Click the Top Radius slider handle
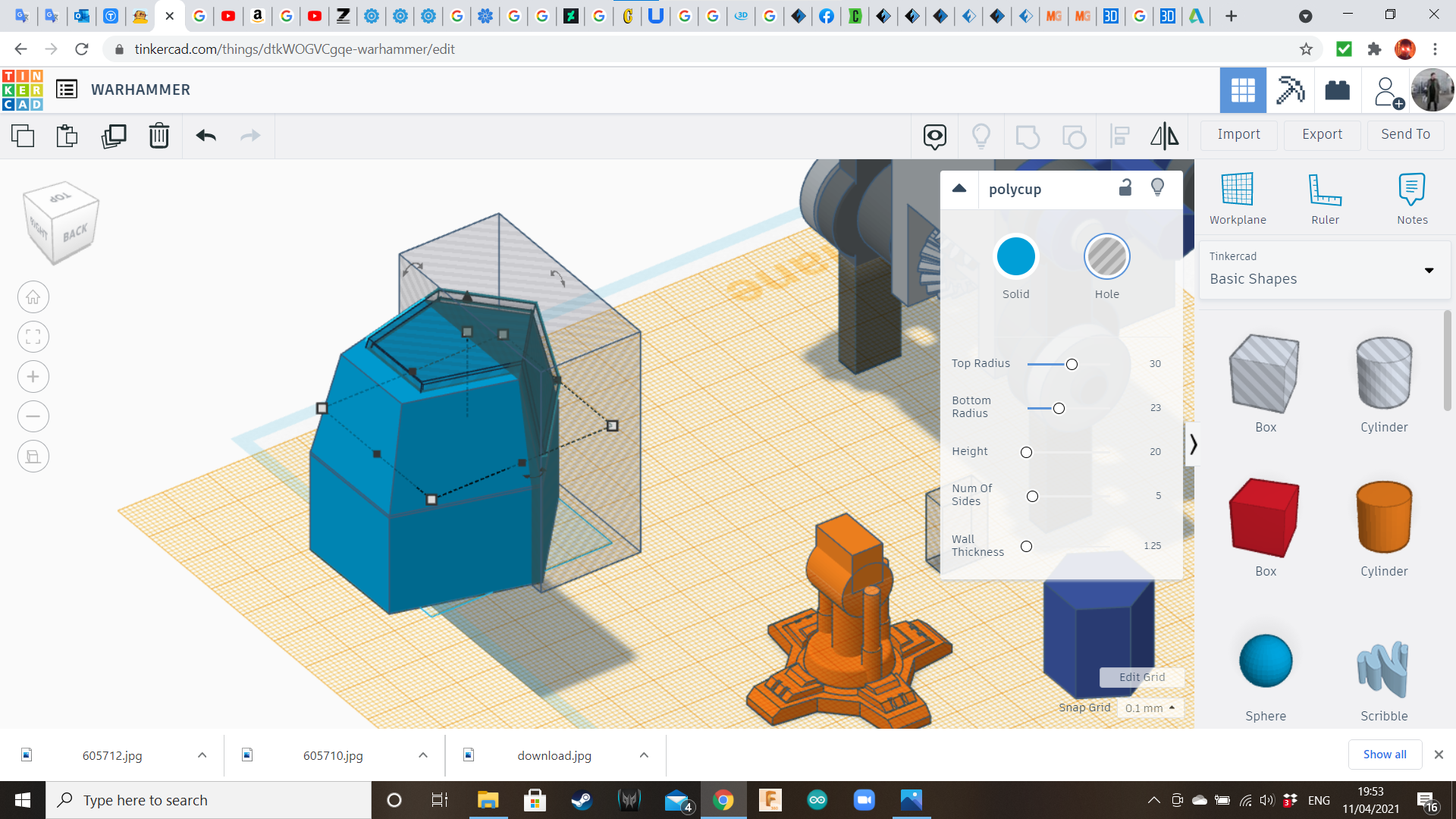1456x819 pixels. pos(1072,365)
